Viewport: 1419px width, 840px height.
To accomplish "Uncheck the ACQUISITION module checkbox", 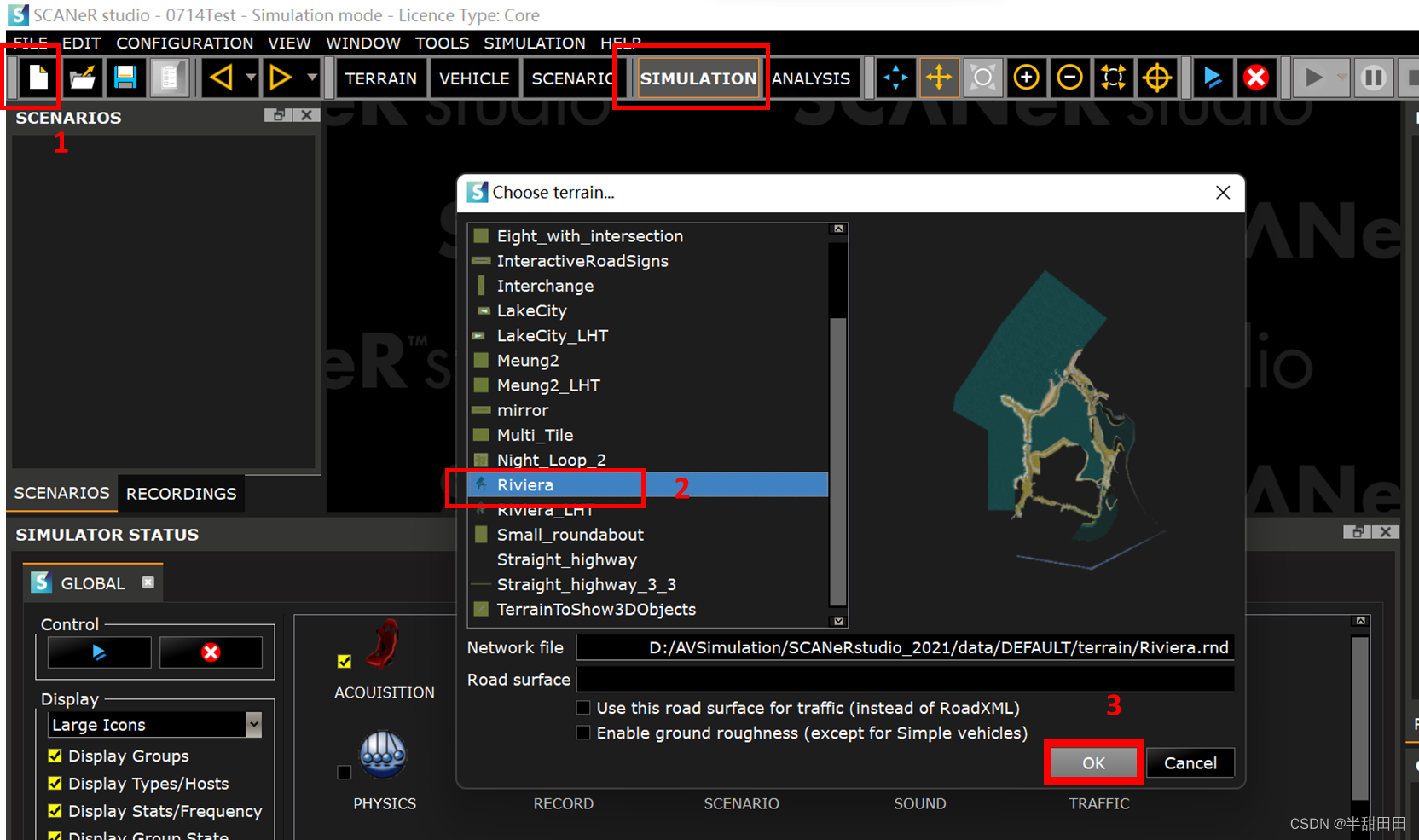I will 345,661.
